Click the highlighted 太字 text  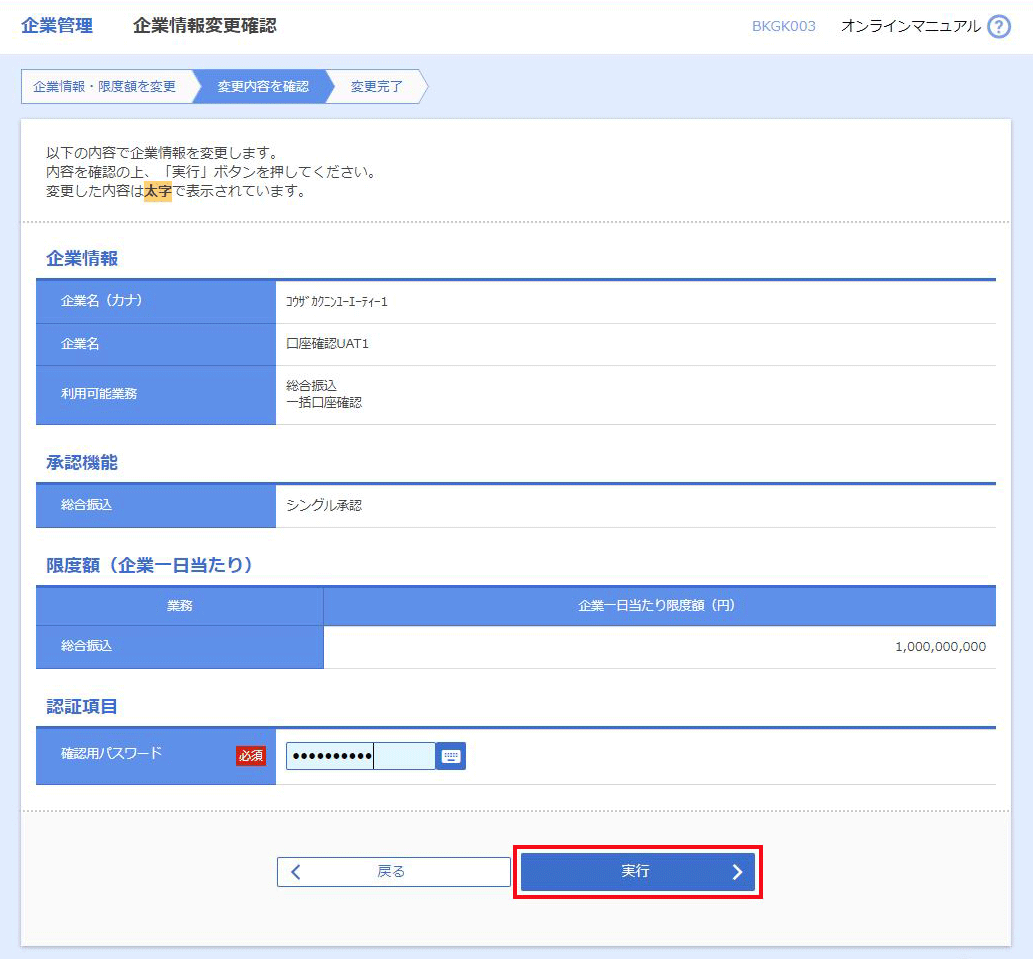[x=158, y=191]
